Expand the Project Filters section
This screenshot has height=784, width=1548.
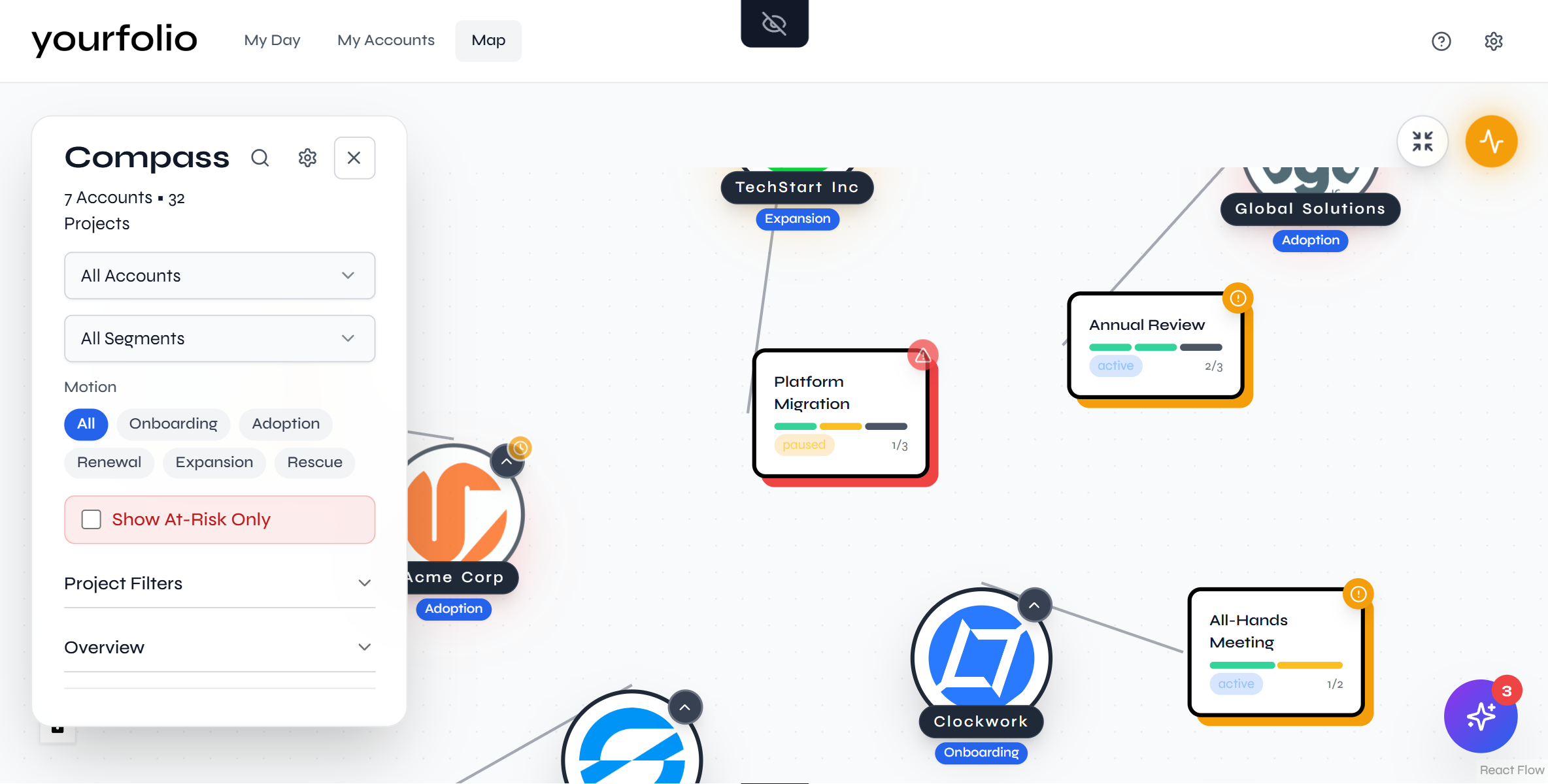point(220,583)
